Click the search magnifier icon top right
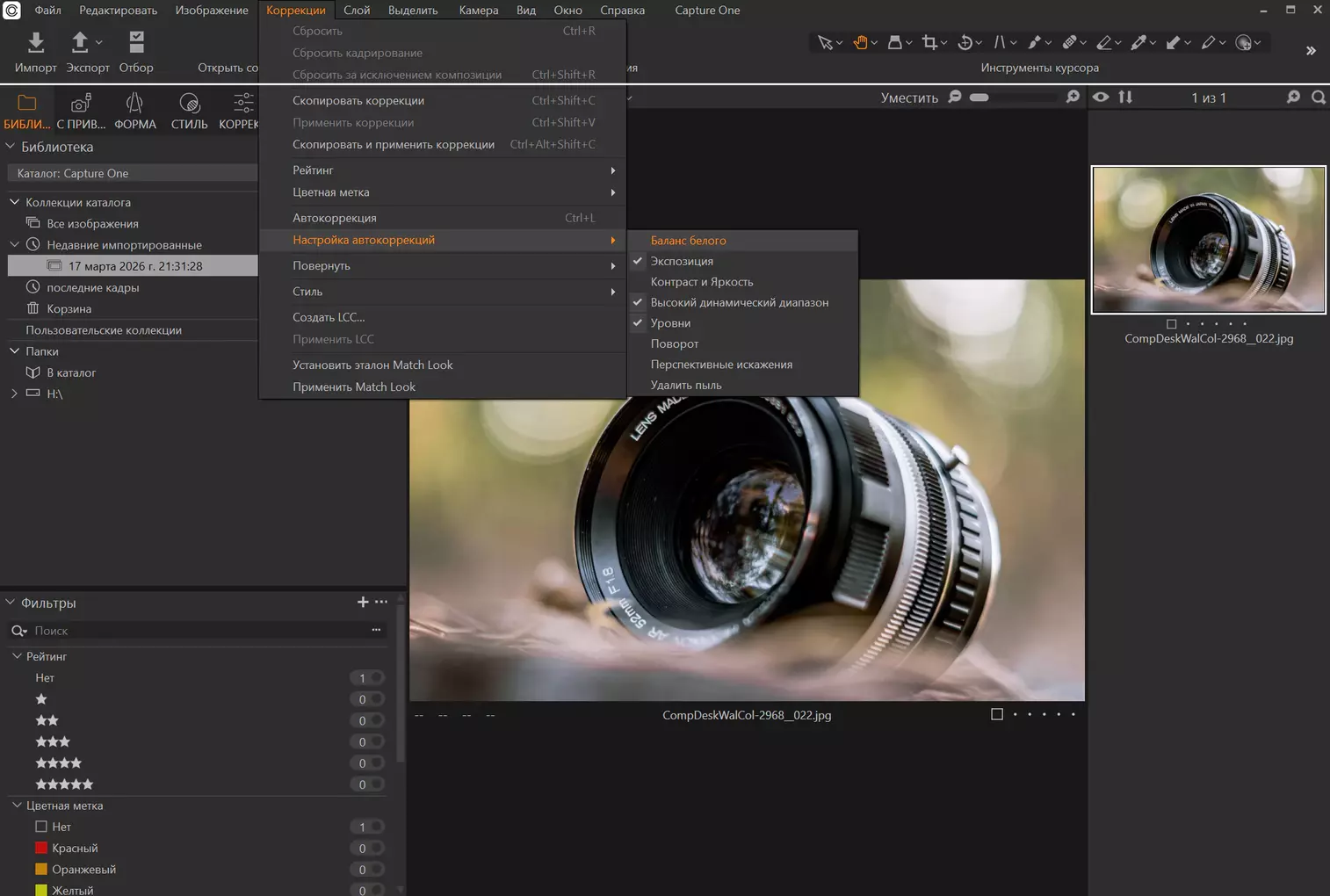The width and height of the screenshot is (1330, 896). 1318,98
